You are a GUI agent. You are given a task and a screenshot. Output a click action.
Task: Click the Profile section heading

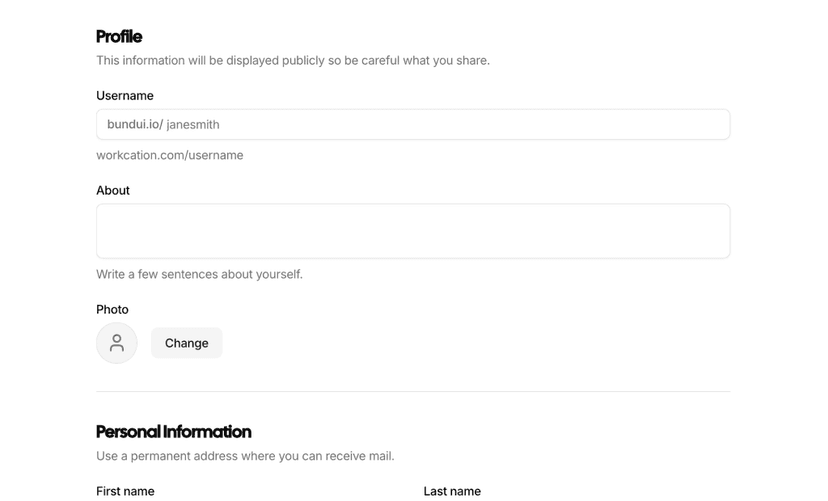[119, 37]
